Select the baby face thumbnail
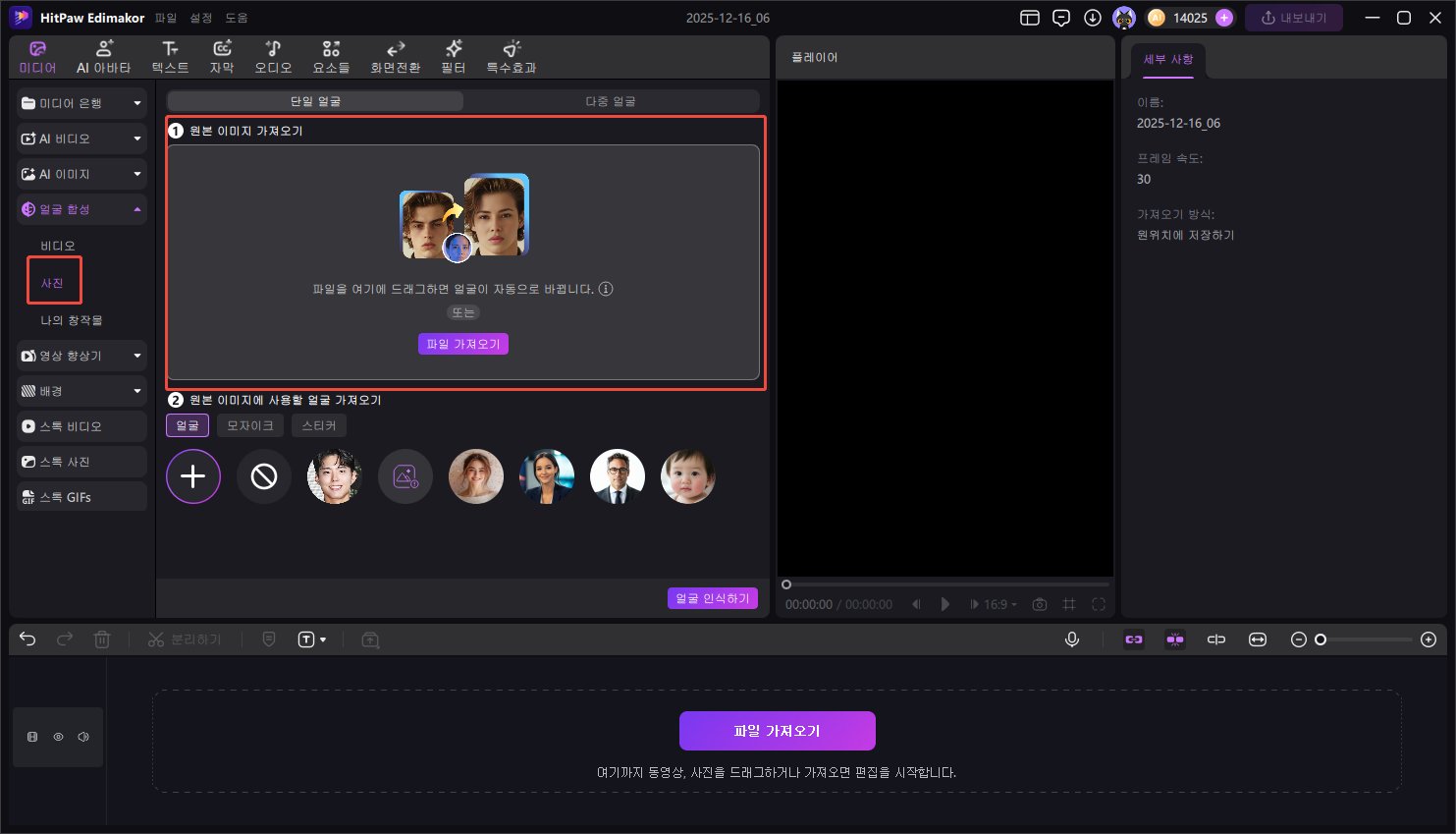Viewport: 1456px width, 834px height. point(688,476)
